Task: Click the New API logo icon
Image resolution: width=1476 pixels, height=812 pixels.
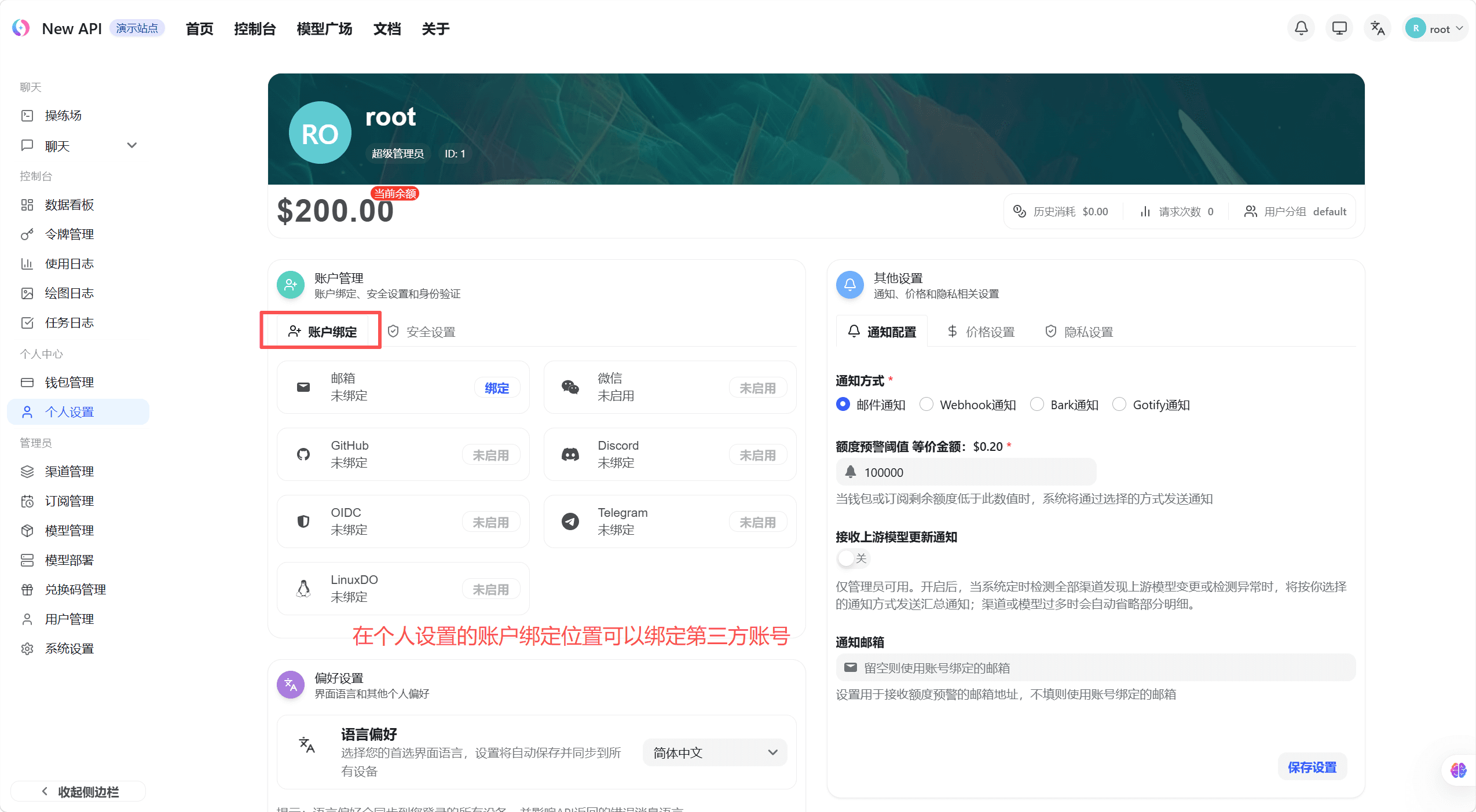Action: 21,27
